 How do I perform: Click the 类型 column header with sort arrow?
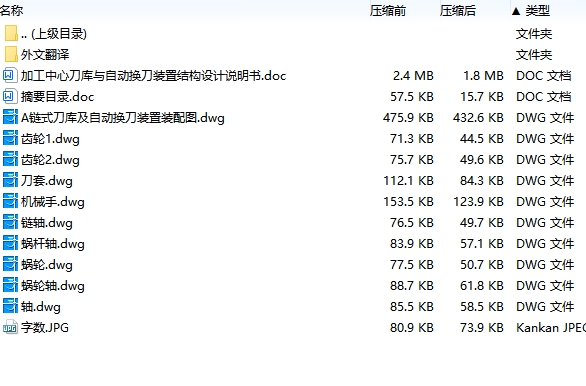[531, 10]
